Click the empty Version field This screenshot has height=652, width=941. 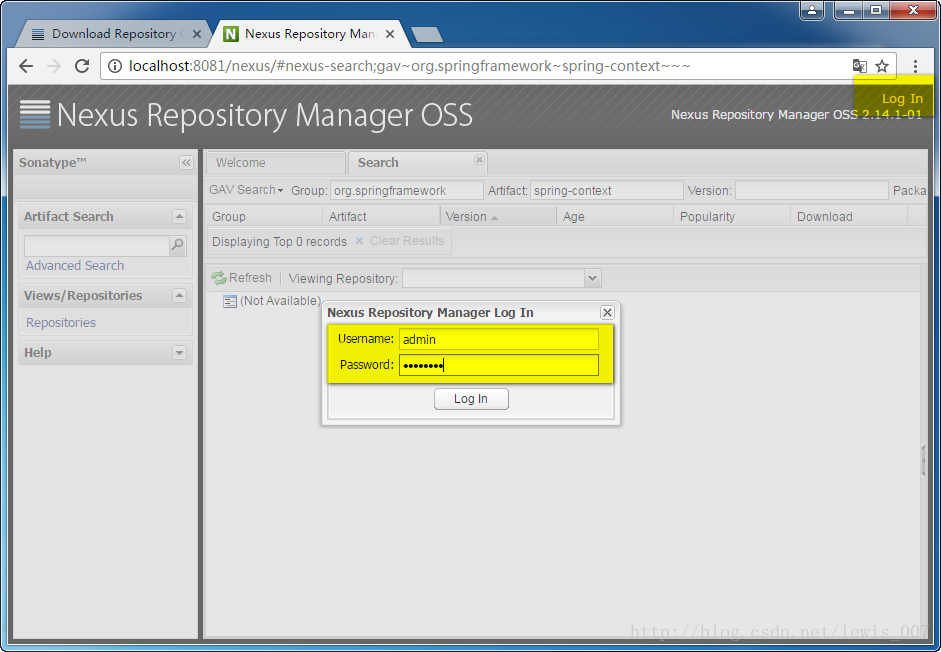click(811, 190)
